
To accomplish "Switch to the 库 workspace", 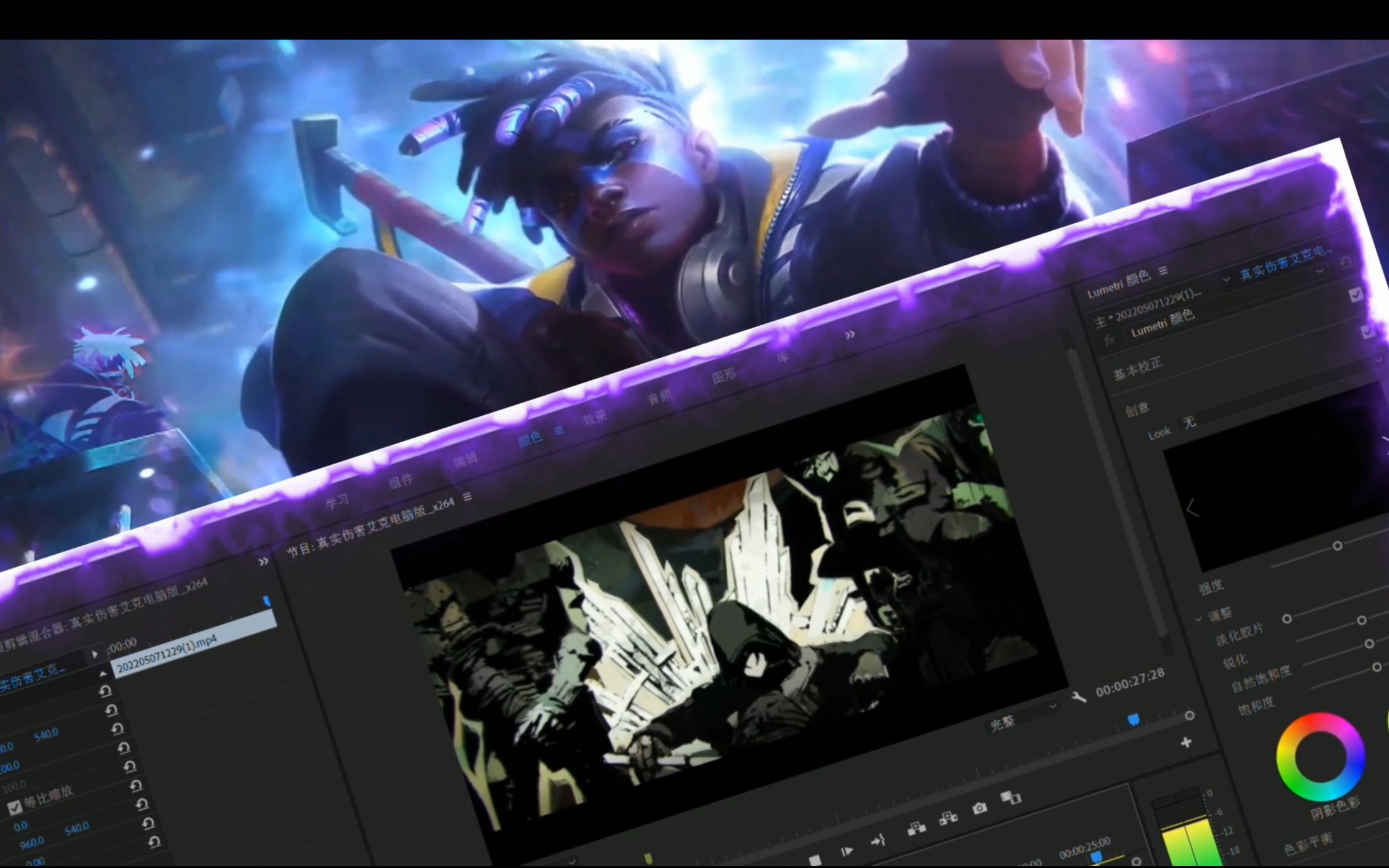I will point(783,357).
